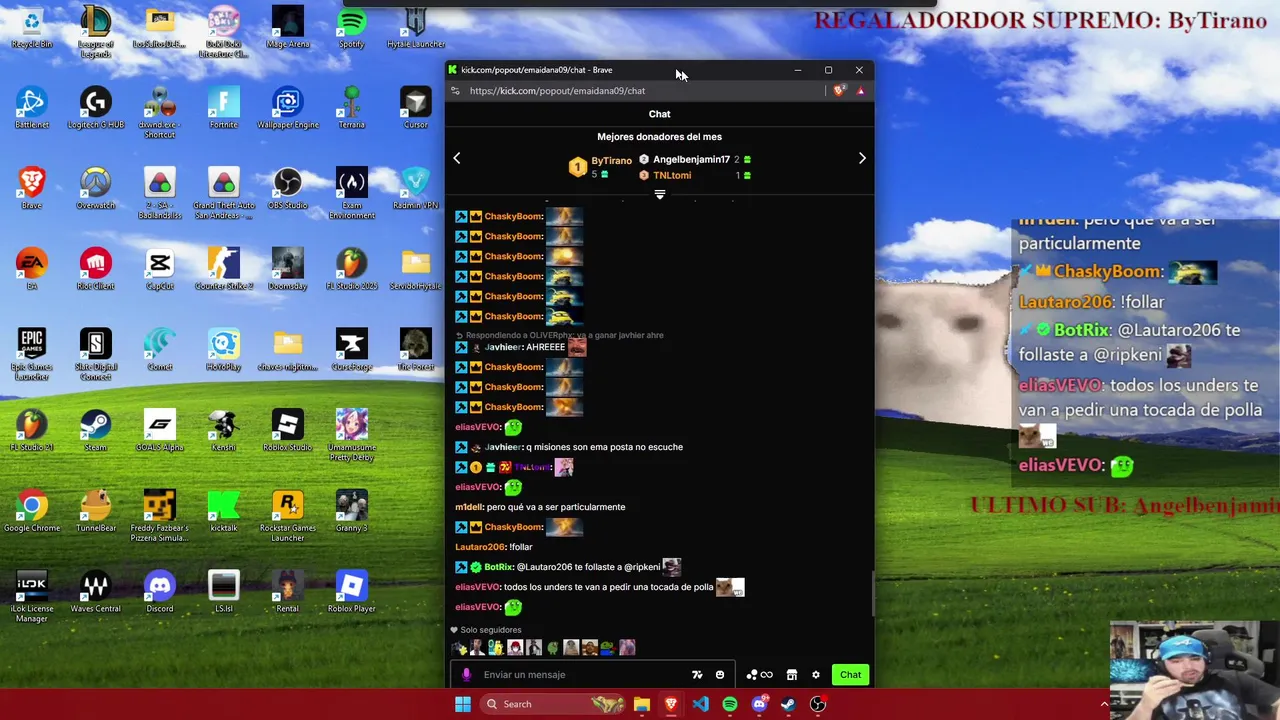
Task: Select CurseForge desktop shortcut
Action: [x=352, y=351]
